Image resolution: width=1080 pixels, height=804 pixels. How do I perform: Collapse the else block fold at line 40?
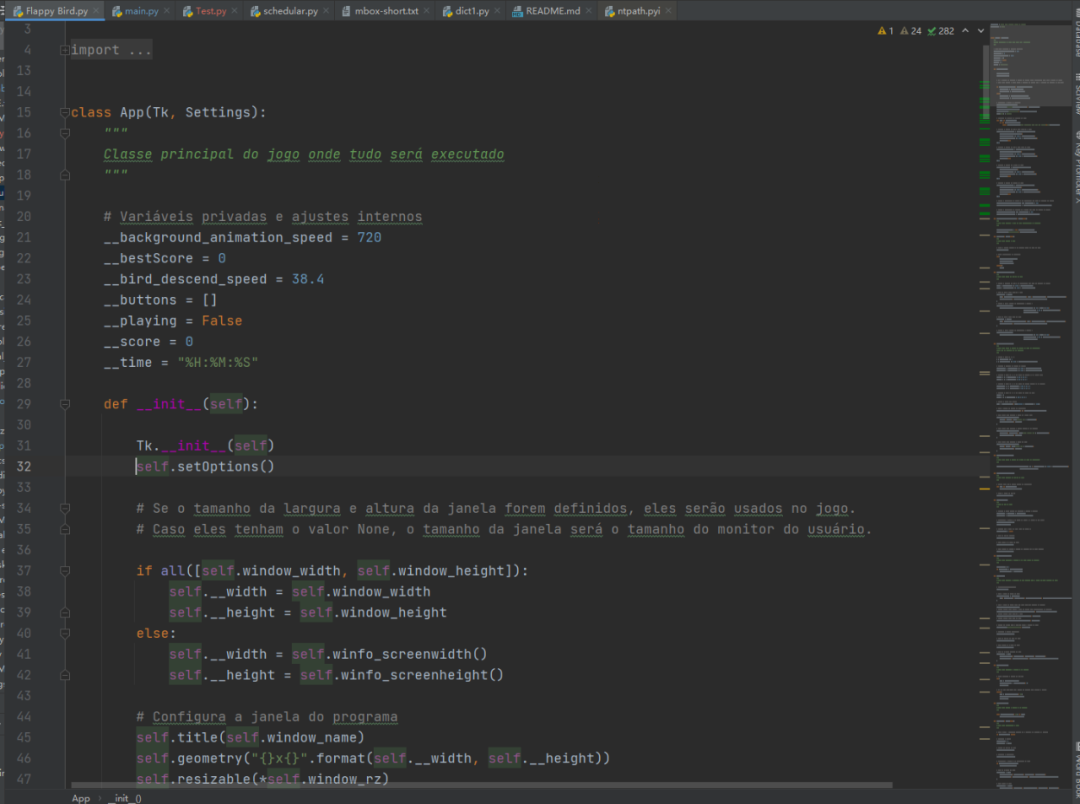click(x=65, y=634)
